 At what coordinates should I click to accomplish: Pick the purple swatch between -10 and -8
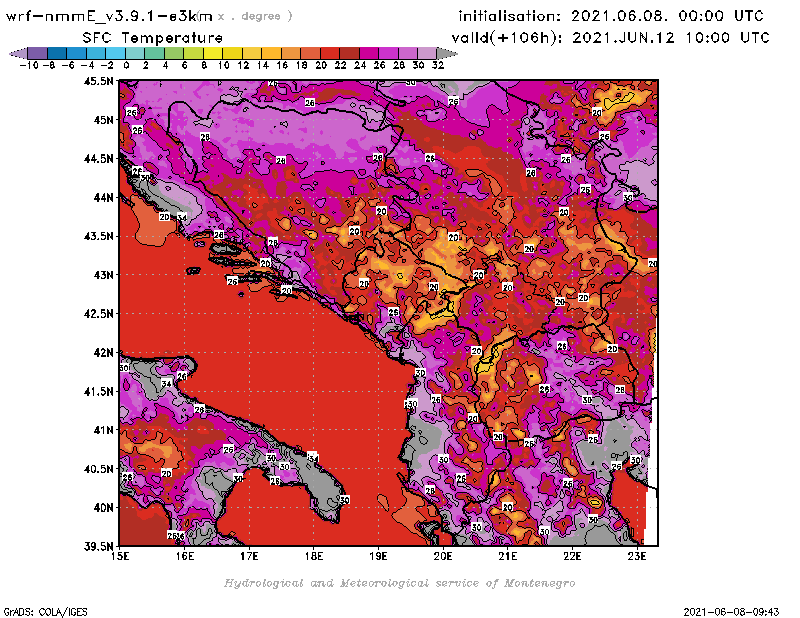click(x=38, y=53)
